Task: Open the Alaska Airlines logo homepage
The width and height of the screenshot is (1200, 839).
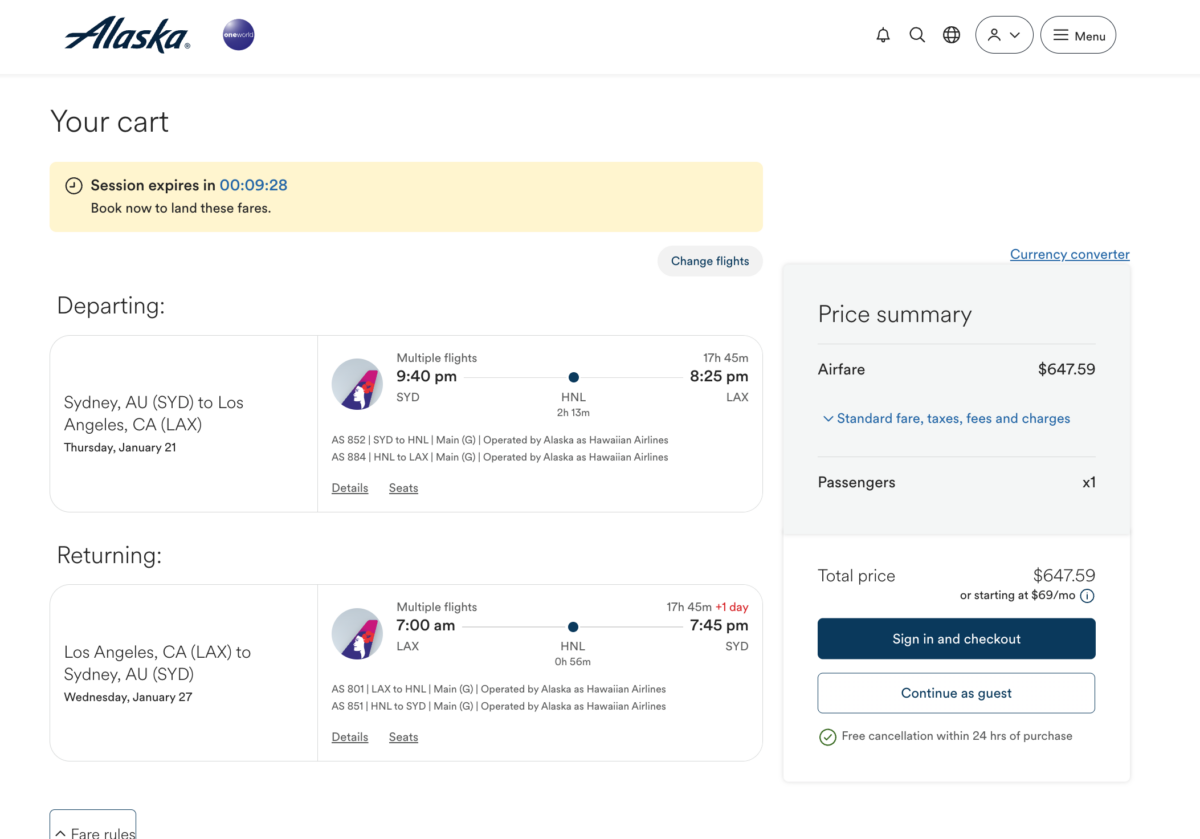Action: coord(127,35)
